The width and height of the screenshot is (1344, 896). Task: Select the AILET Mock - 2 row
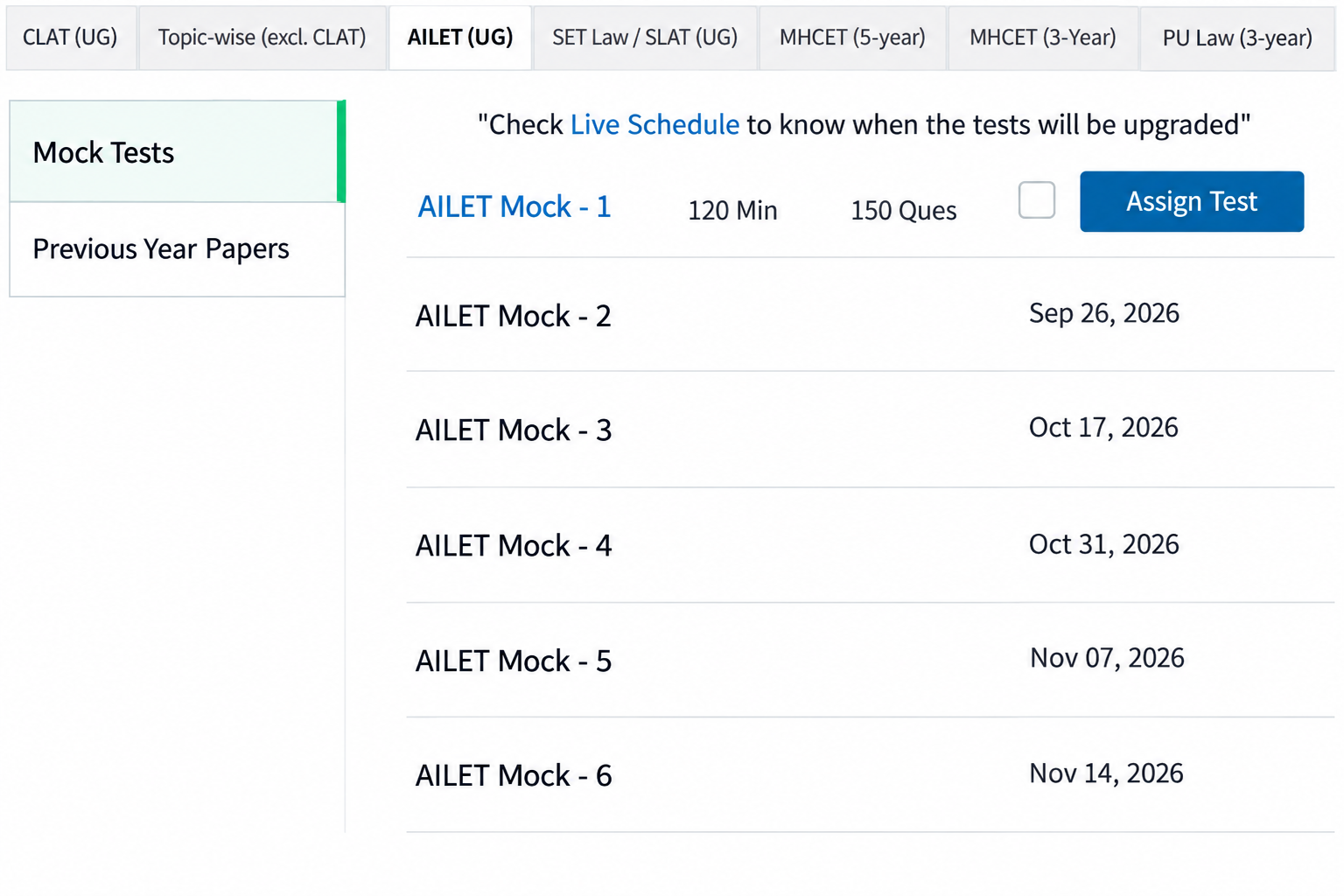(x=871, y=315)
